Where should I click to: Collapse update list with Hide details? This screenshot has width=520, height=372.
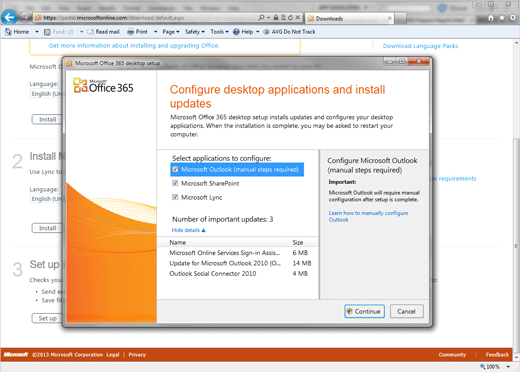(x=188, y=230)
